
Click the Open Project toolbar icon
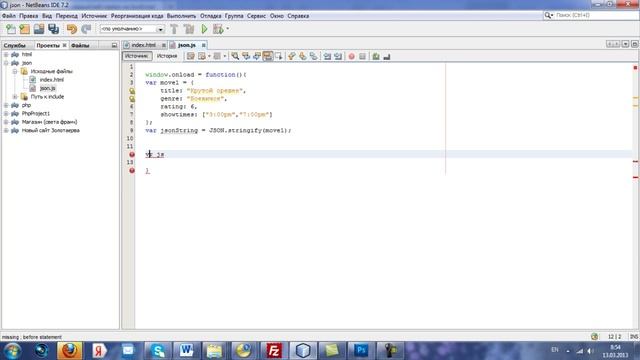point(39,29)
